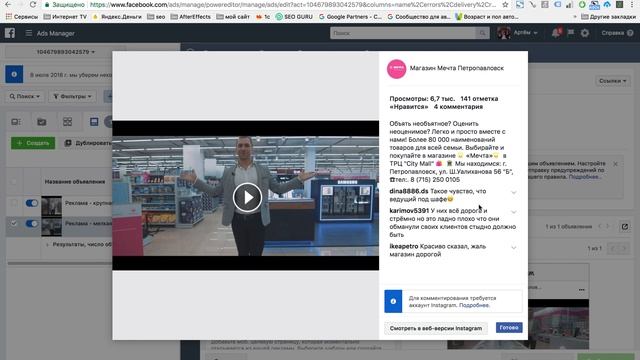Focus the Поиск search field in header
Screen dimensions: 640x360
[x=402, y=33]
